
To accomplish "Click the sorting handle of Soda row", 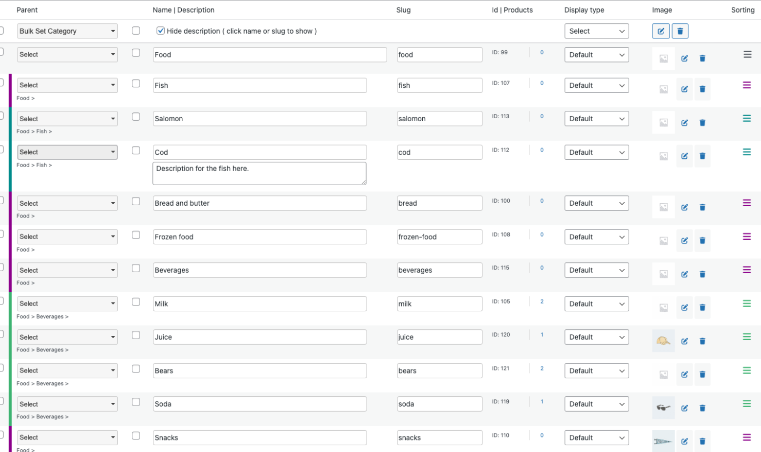I will [x=747, y=403].
